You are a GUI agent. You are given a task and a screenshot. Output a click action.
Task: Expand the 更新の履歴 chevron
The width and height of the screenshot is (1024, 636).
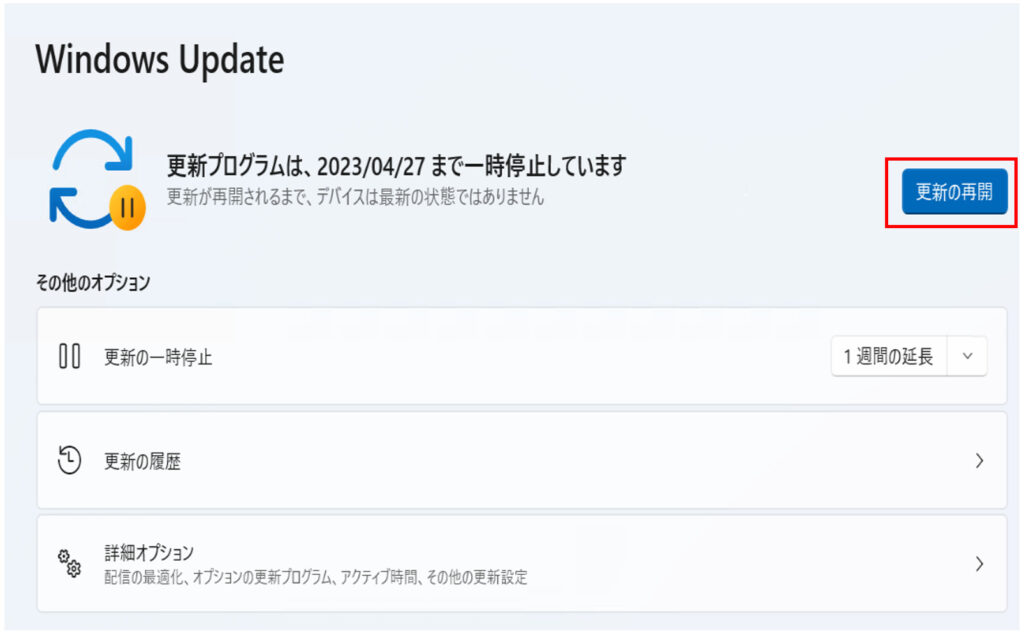(979, 461)
